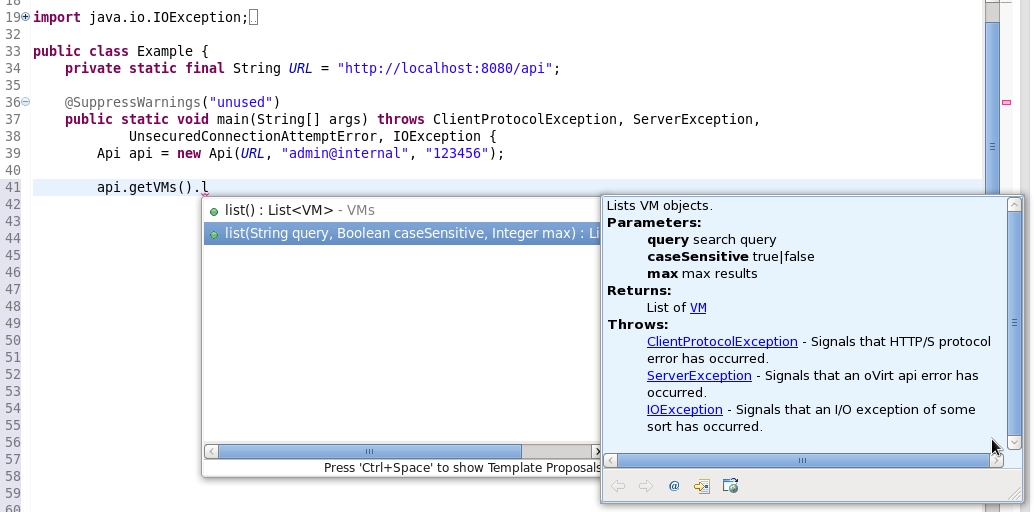Viewport: 1034px width, 512px height.
Task: Collapse the main method at line 36
Action: [26, 102]
